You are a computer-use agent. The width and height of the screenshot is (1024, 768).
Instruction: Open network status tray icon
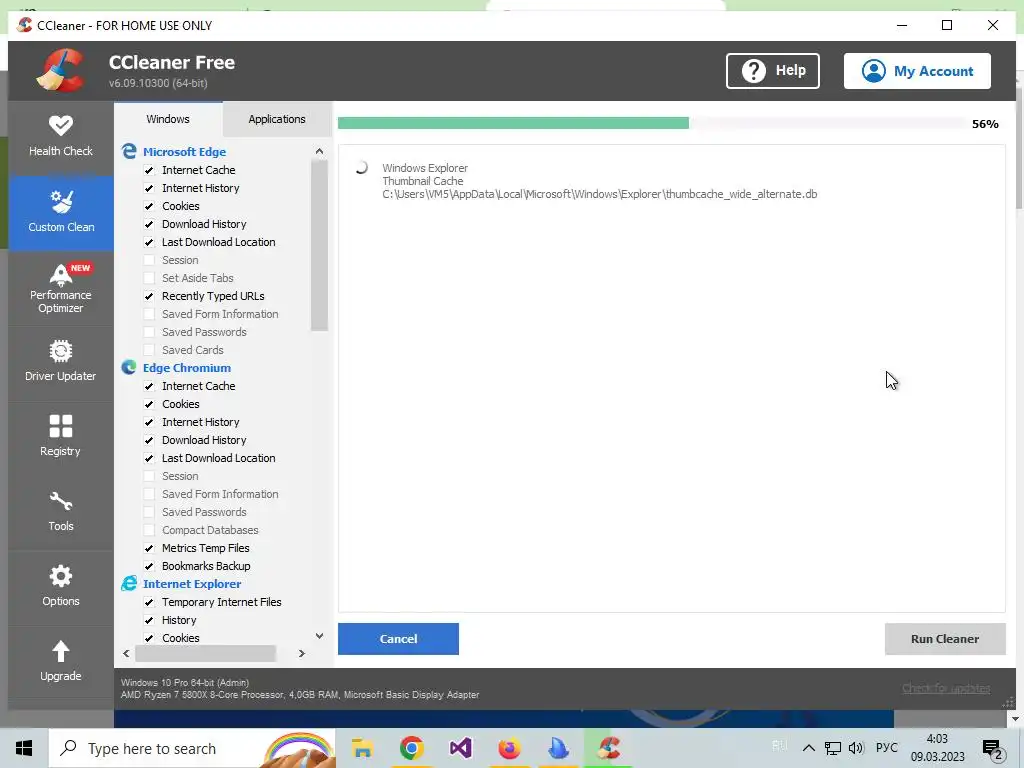(833, 748)
